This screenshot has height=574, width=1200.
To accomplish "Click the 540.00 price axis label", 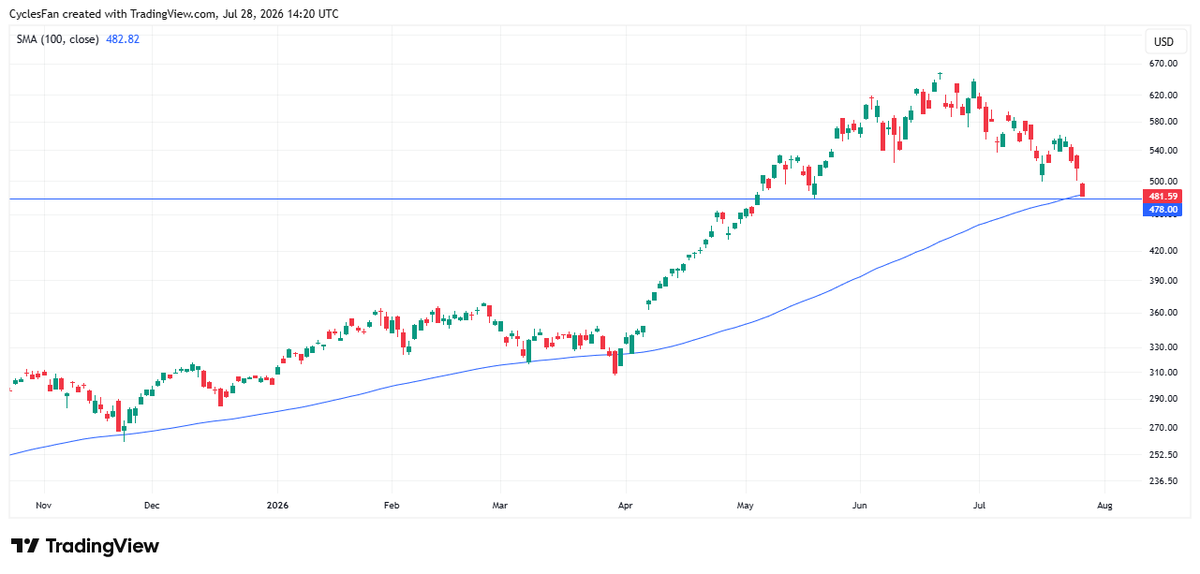I will point(1163,151).
